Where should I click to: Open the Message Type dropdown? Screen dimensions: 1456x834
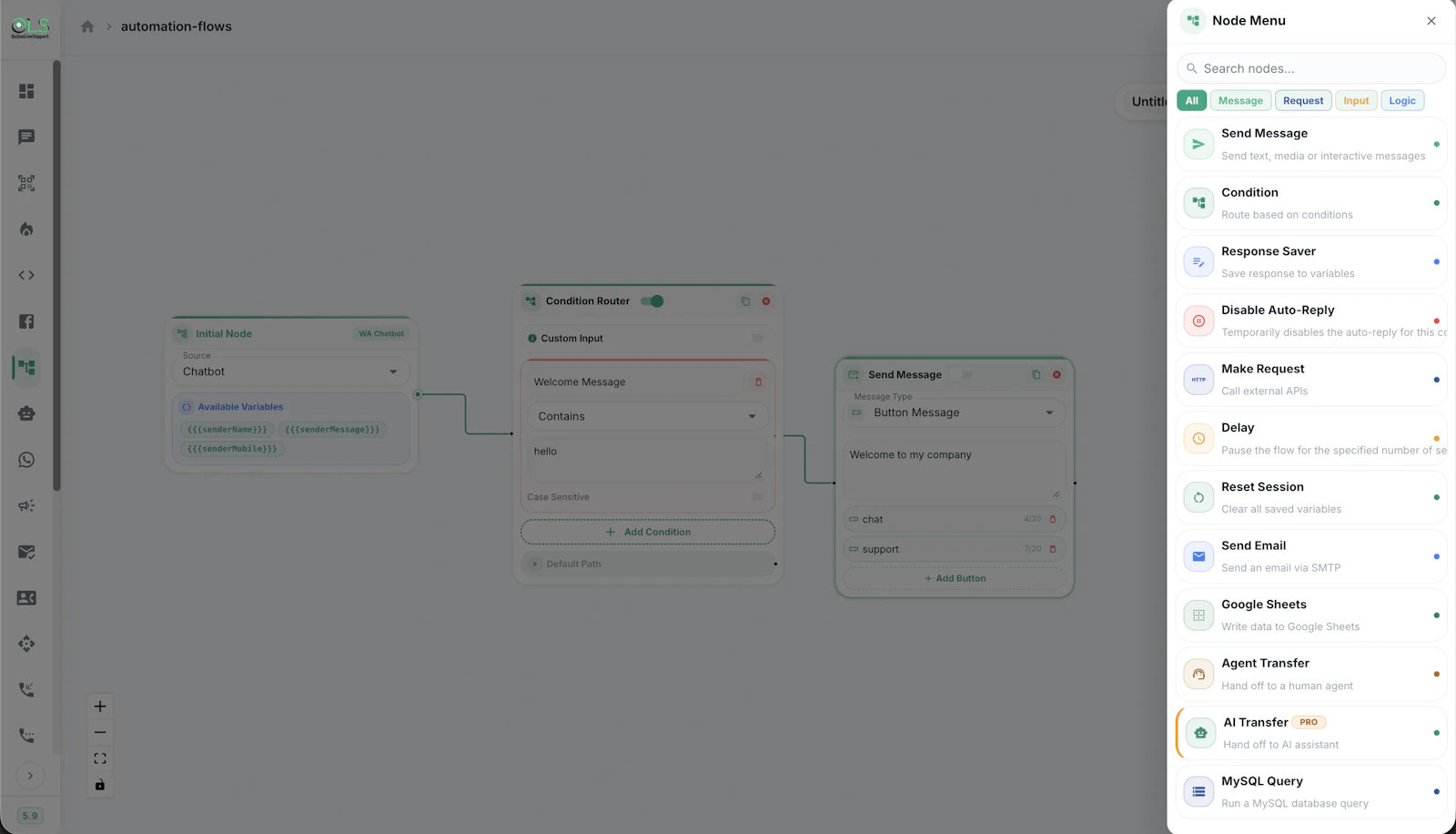tap(955, 412)
